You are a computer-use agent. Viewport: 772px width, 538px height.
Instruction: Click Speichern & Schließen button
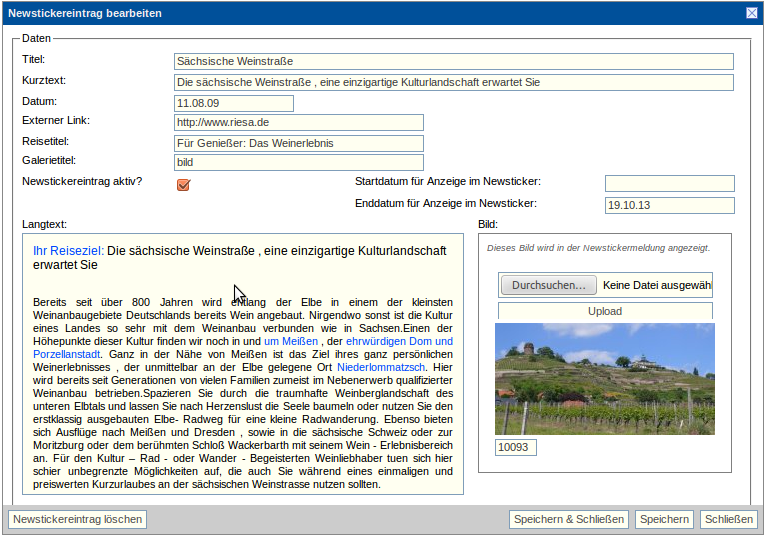569,519
